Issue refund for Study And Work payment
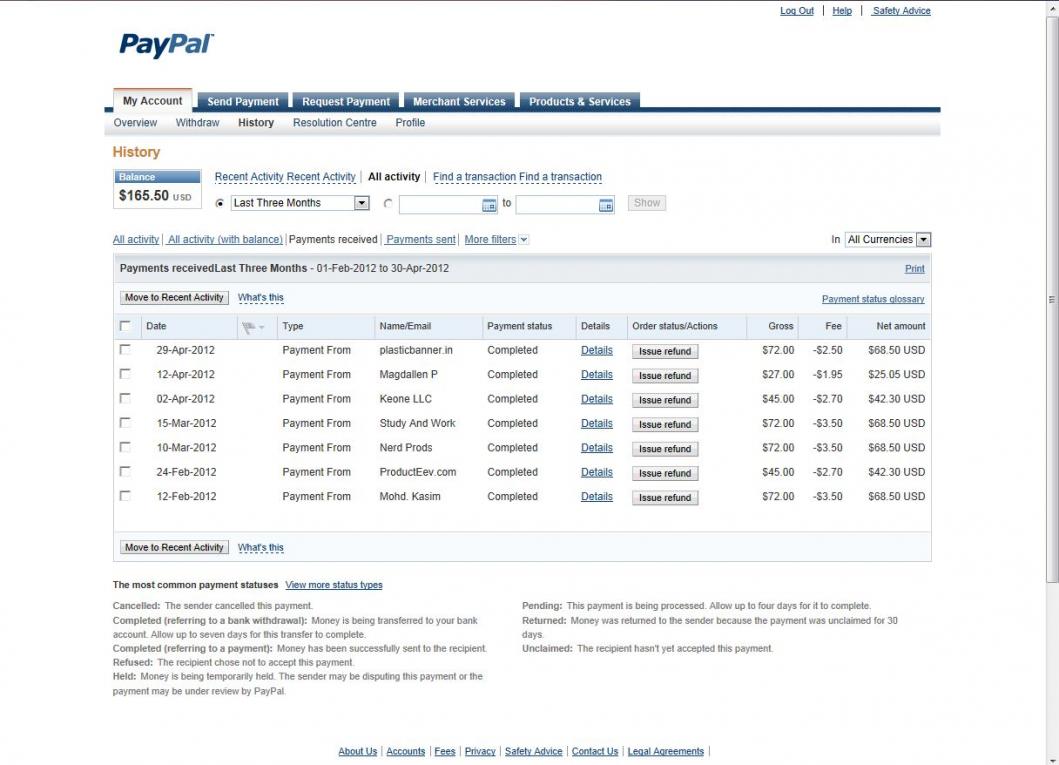1059x765 pixels. (665, 424)
